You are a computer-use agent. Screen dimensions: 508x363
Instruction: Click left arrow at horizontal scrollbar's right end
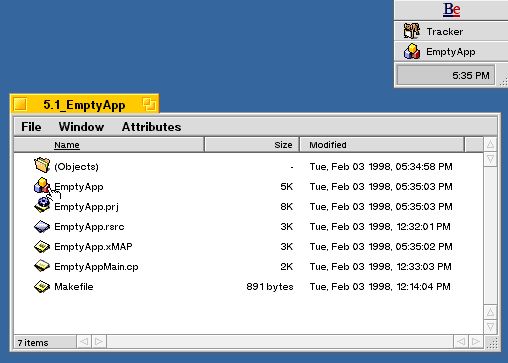pyautogui.click(x=461, y=342)
